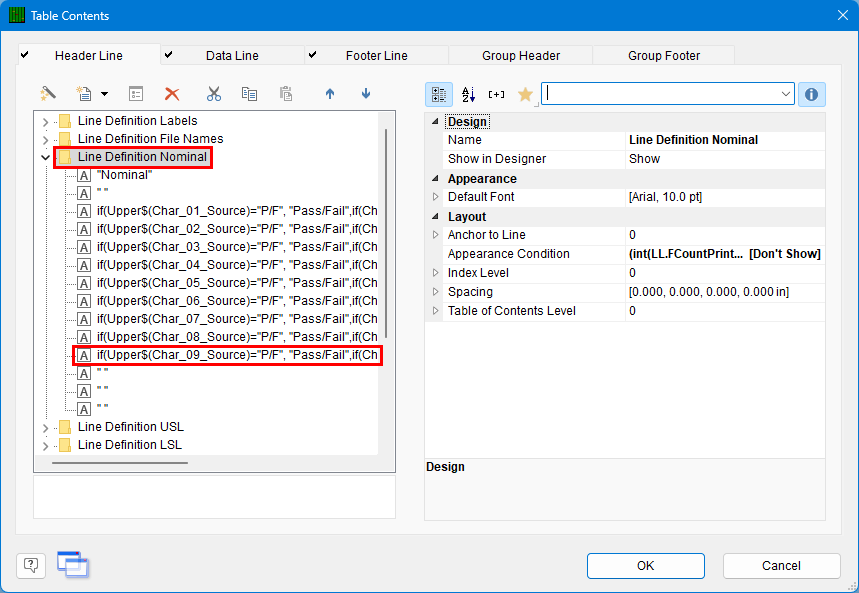859x593 pixels.
Task: Switch to the Header Line tab
Action: (89, 55)
